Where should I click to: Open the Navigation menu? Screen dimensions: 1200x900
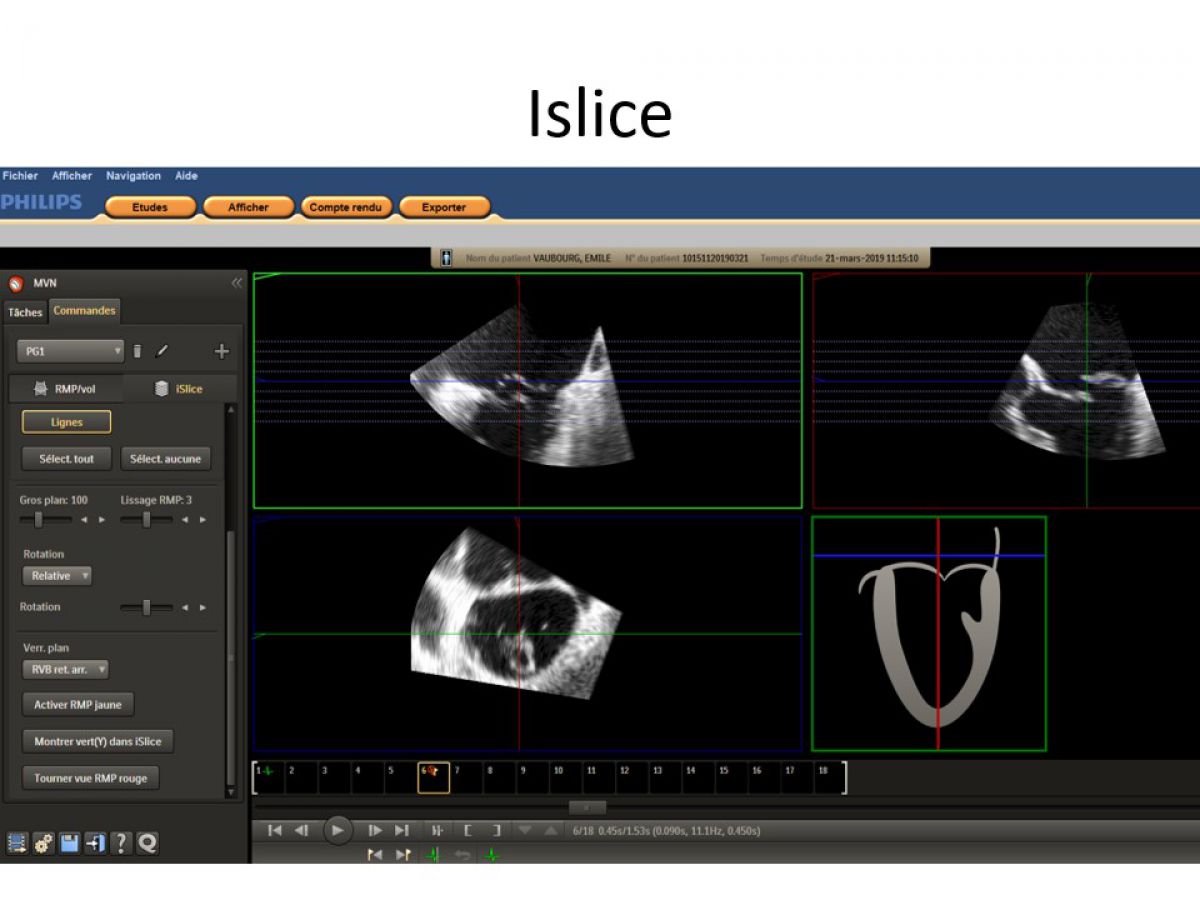(133, 176)
